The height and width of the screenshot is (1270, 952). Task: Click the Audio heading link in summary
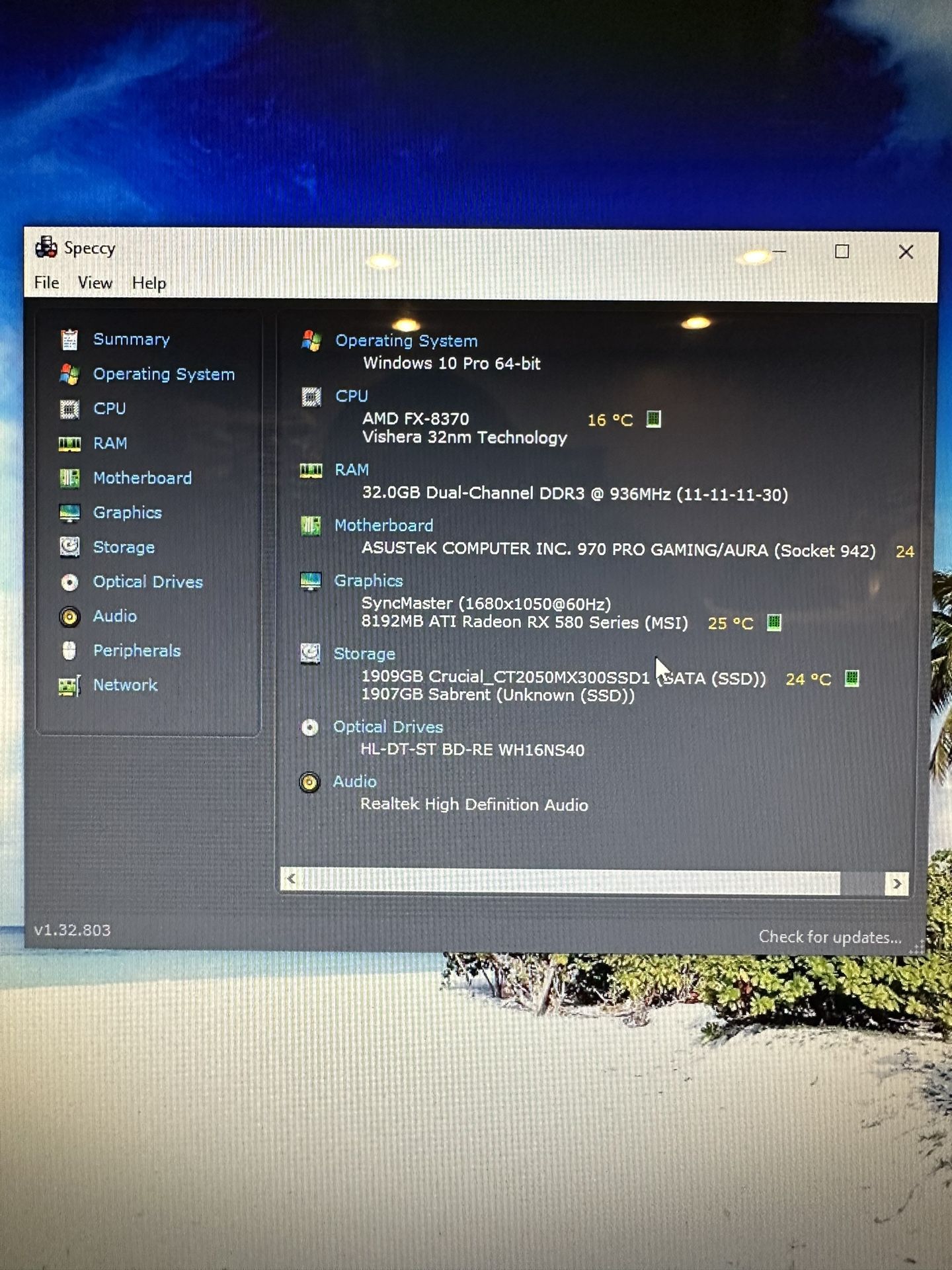coord(355,782)
